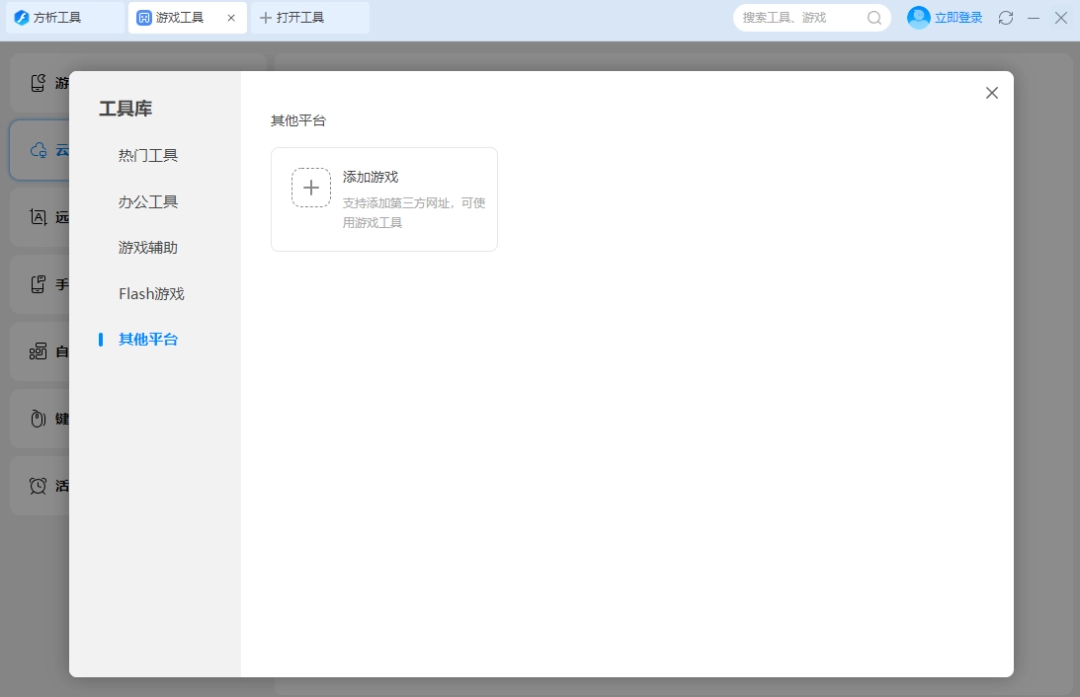Click the magnifier icon in the search bar

(x=874, y=17)
